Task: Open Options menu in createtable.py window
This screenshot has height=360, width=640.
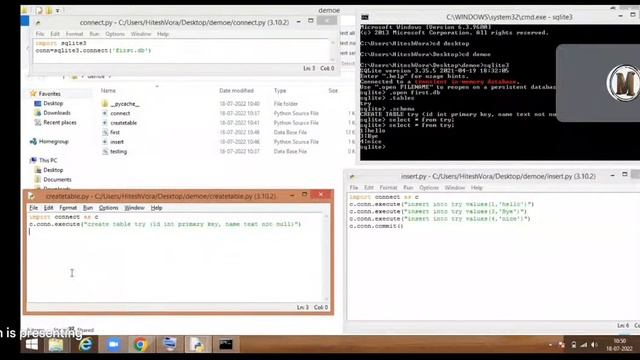Action: (x=109, y=208)
